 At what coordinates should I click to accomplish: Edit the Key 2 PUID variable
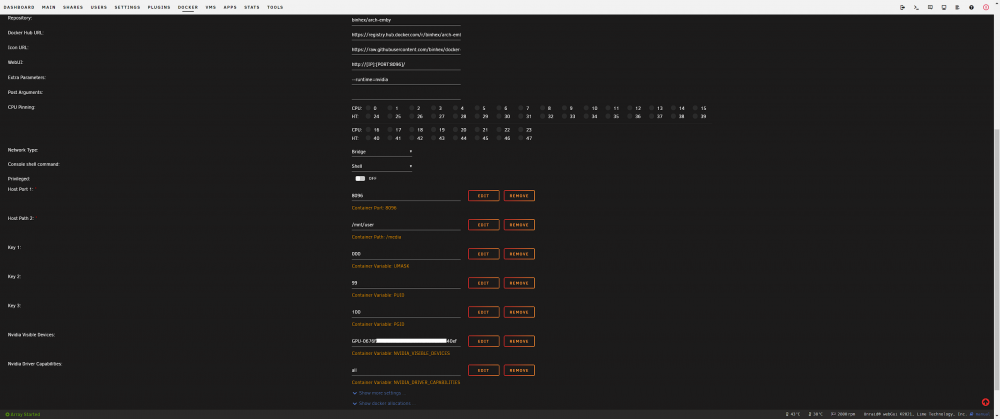pos(483,283)
